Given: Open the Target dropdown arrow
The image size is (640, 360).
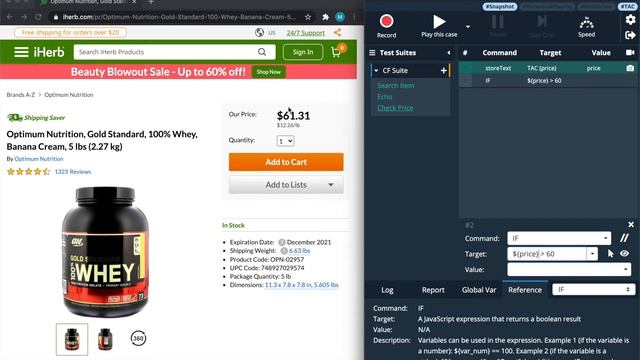Looking at the screenshot, I should 592,254.
